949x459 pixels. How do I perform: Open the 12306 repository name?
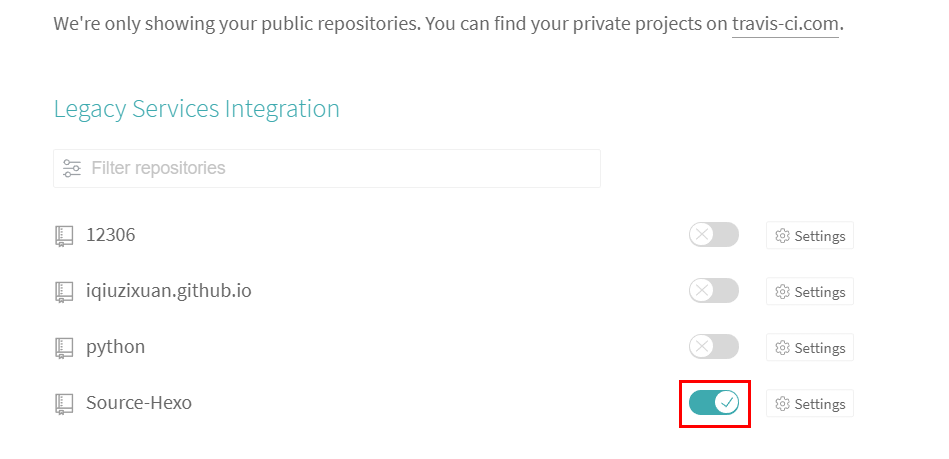pos(111,235)
